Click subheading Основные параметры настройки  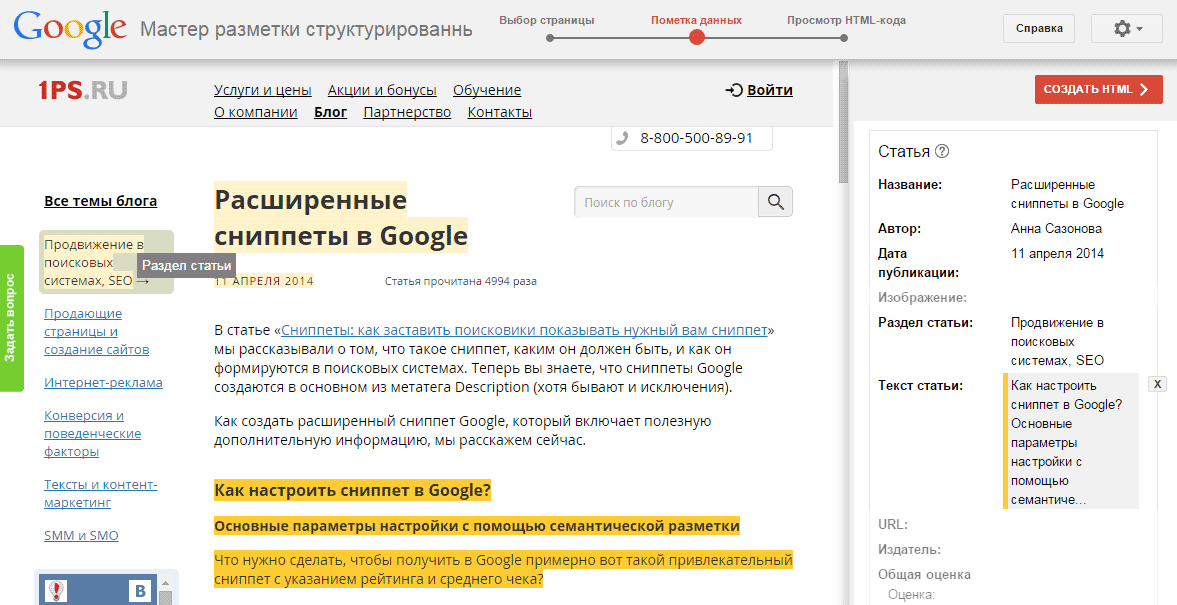point(477,526)
